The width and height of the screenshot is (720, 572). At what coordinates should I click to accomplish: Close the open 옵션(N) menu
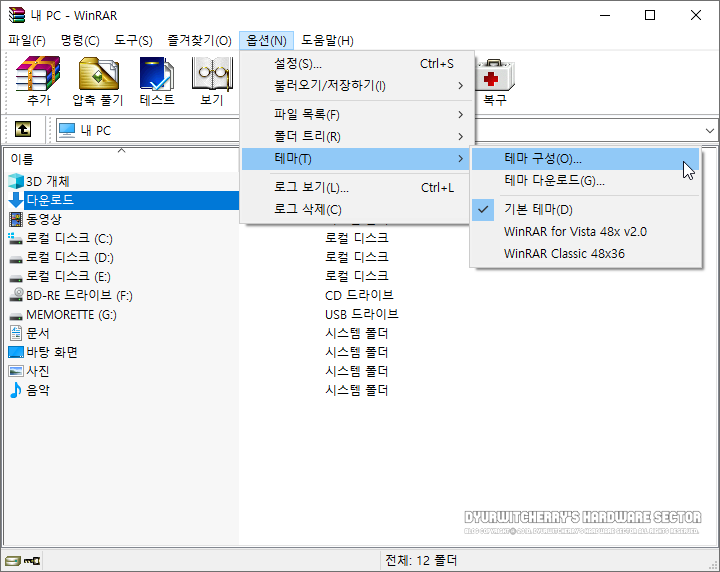(266, 40)
